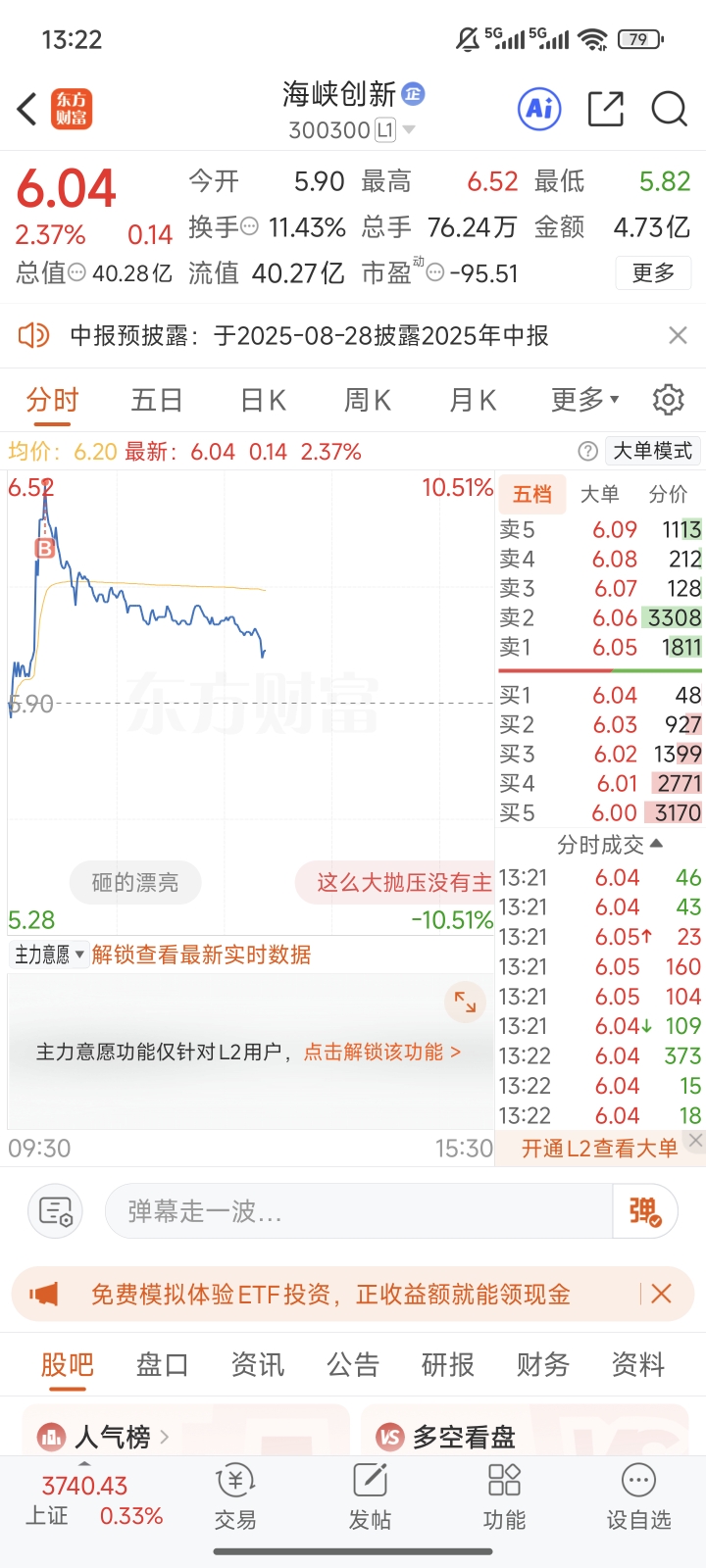Tap the 更多 quote details button

(x=653, y=272)
